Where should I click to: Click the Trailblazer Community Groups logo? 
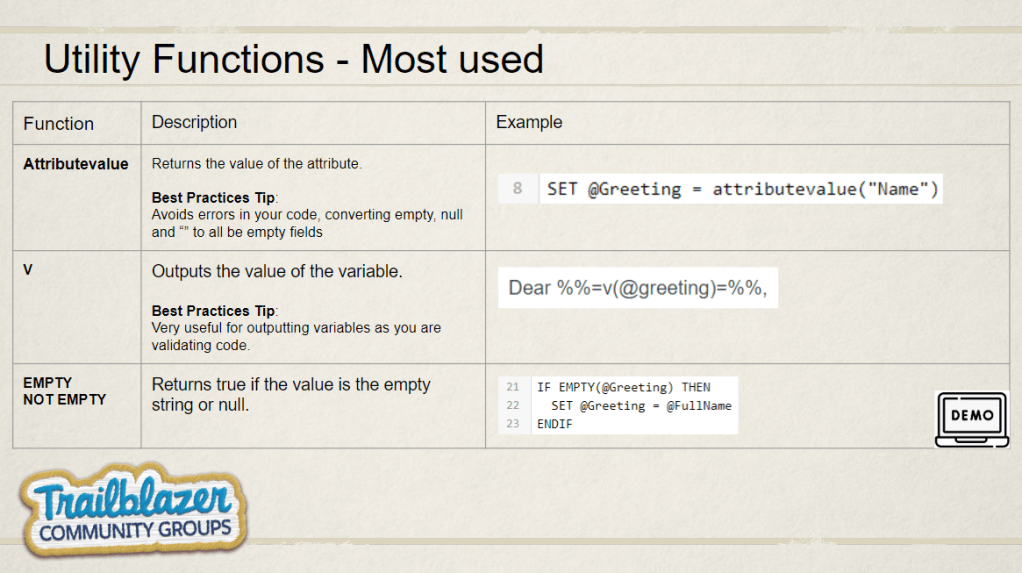click(134, 511)
